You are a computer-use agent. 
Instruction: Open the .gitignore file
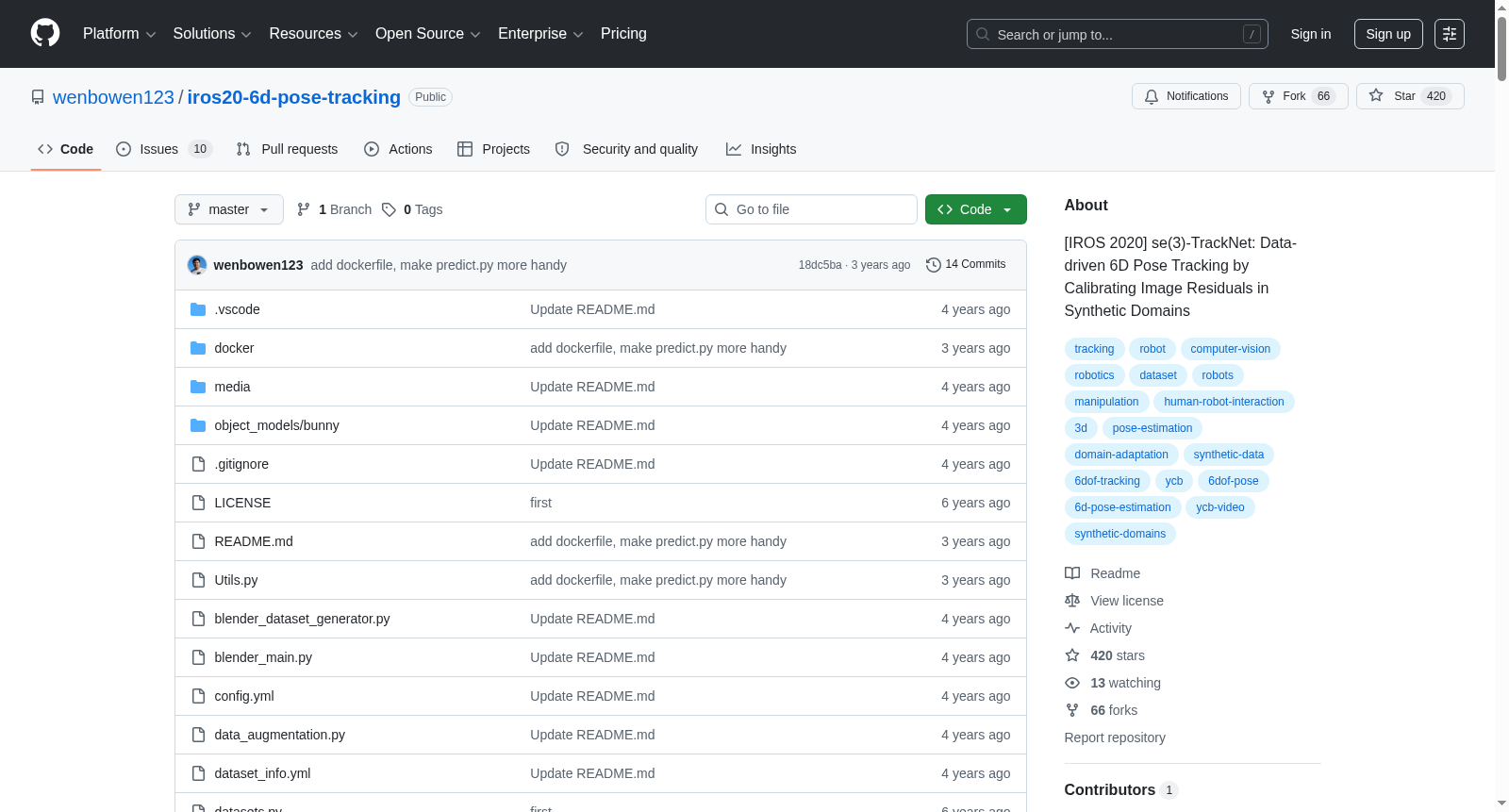tap(241, 464)
